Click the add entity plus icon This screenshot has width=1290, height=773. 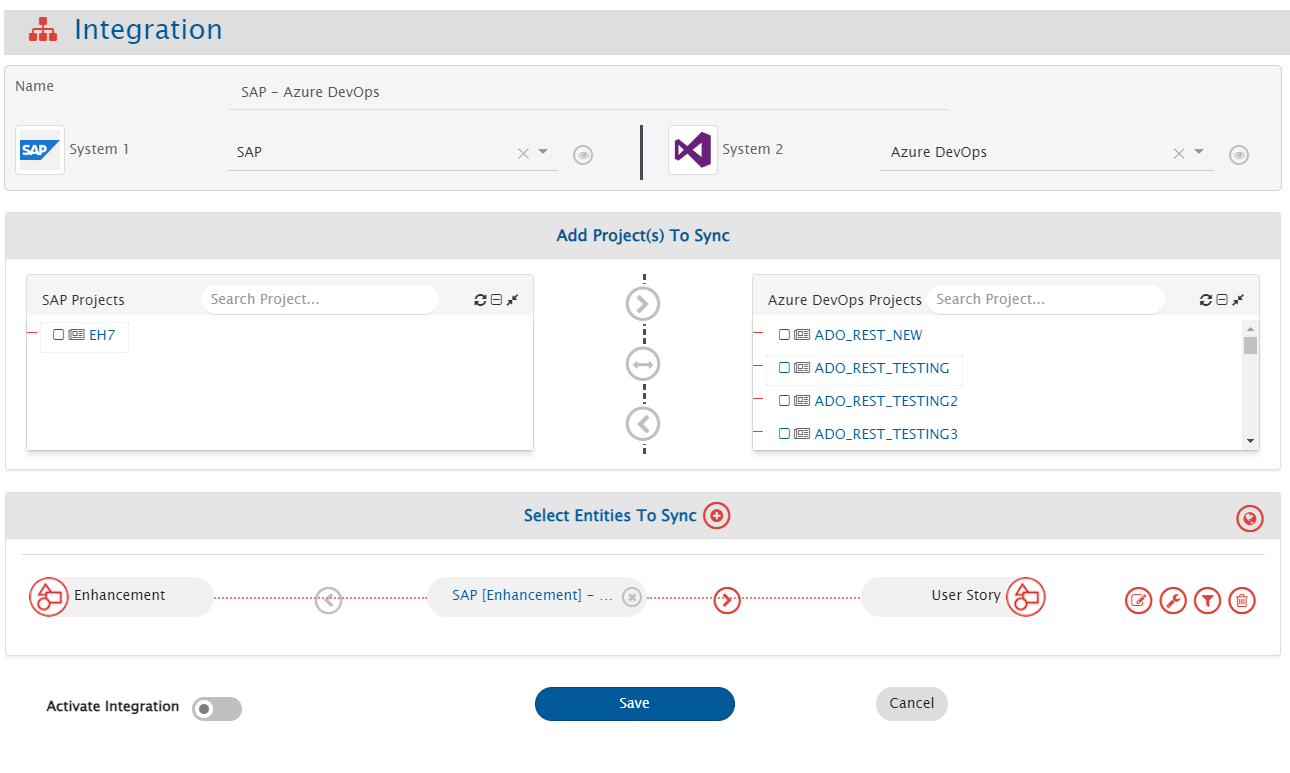coord(717,516)
